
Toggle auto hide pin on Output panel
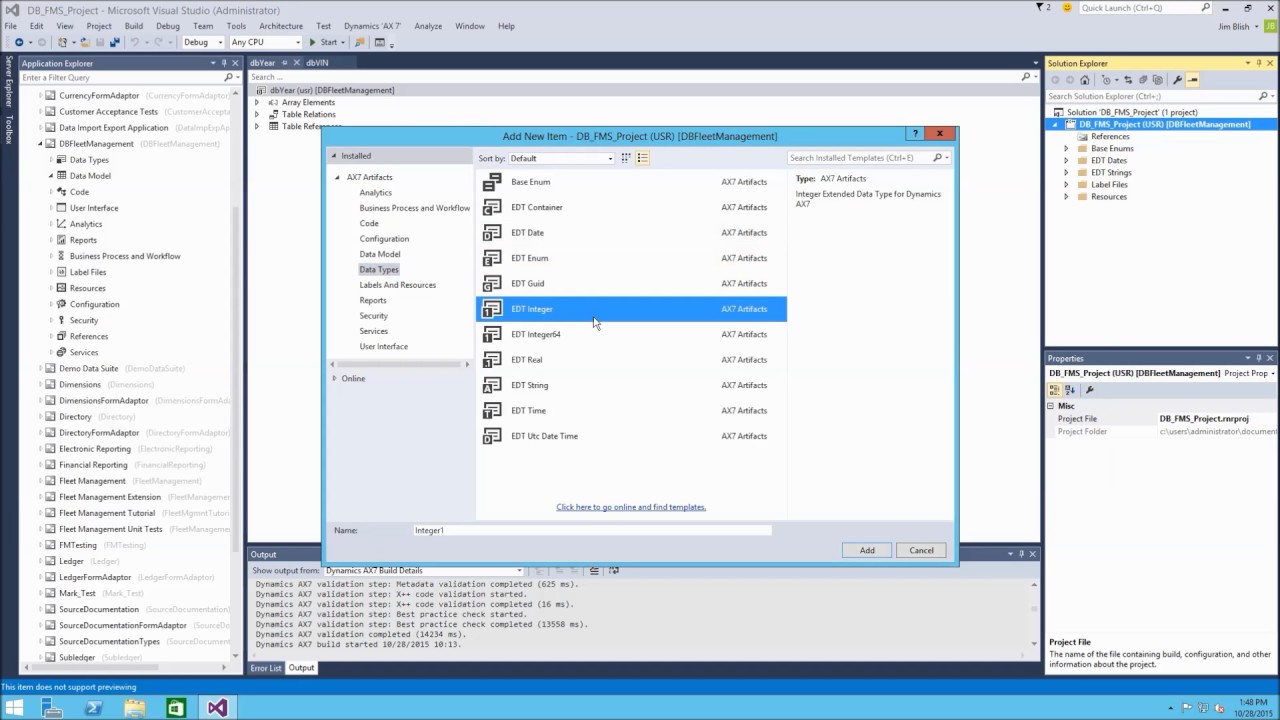tap(1021, 554)
